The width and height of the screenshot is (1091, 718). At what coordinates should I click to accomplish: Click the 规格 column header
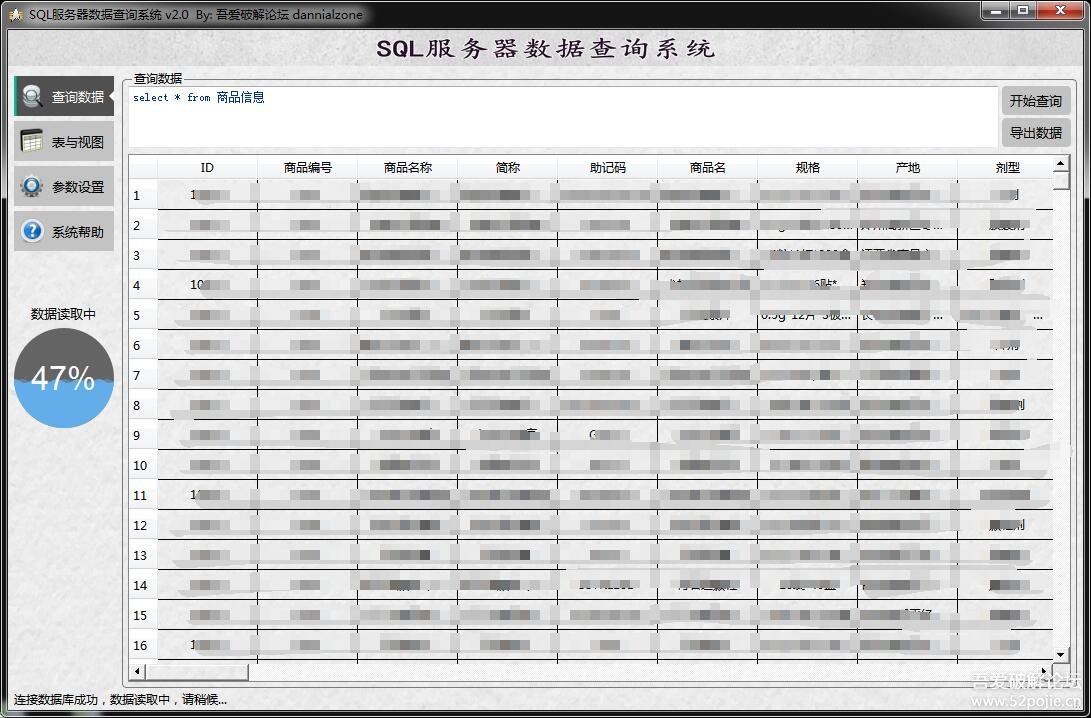coord(808,168)
